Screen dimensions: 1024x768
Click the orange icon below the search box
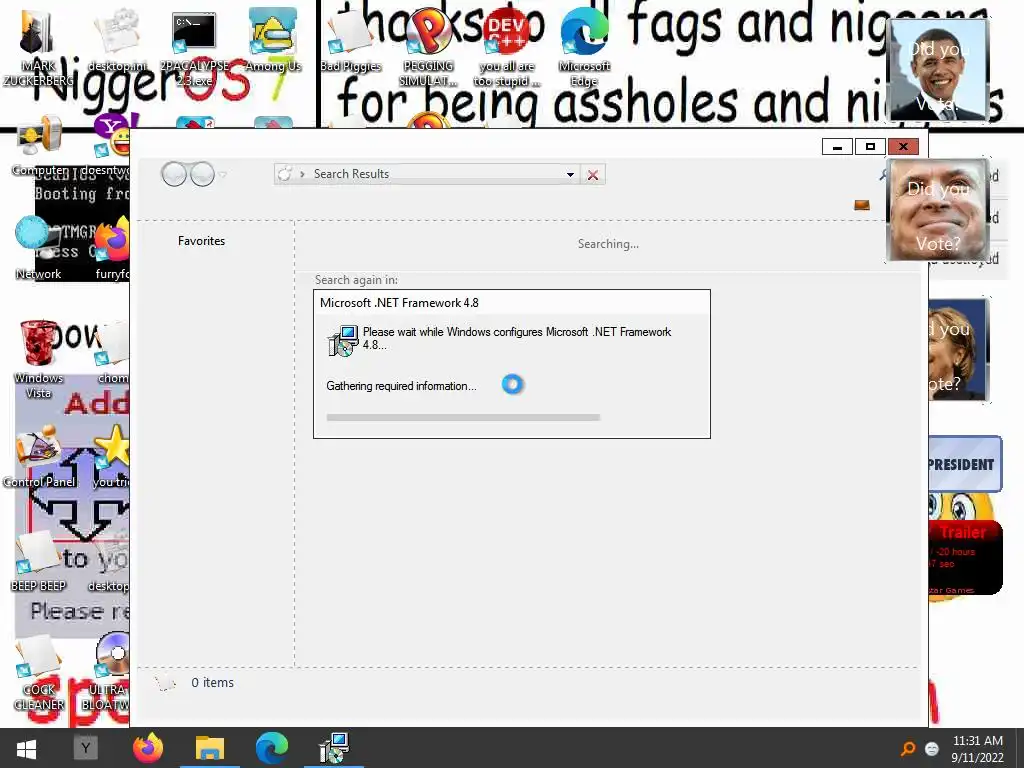[861, 205]
